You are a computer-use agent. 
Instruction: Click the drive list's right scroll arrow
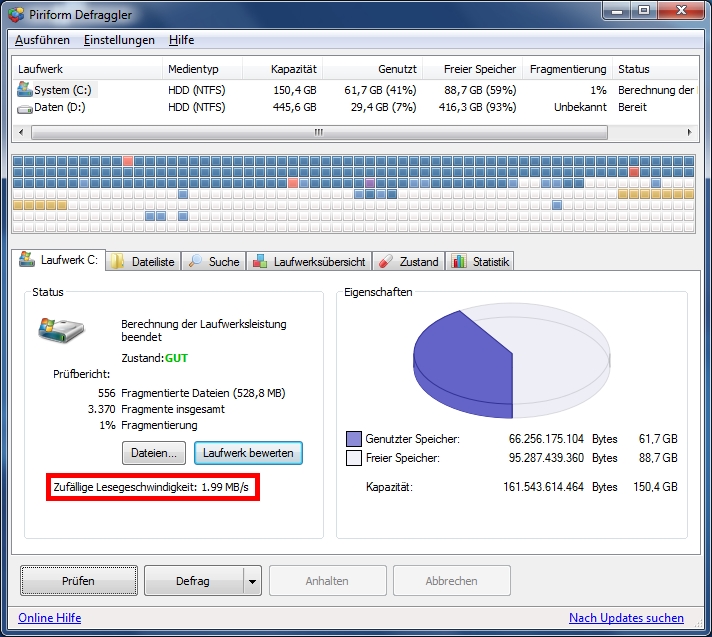[689, 133]
